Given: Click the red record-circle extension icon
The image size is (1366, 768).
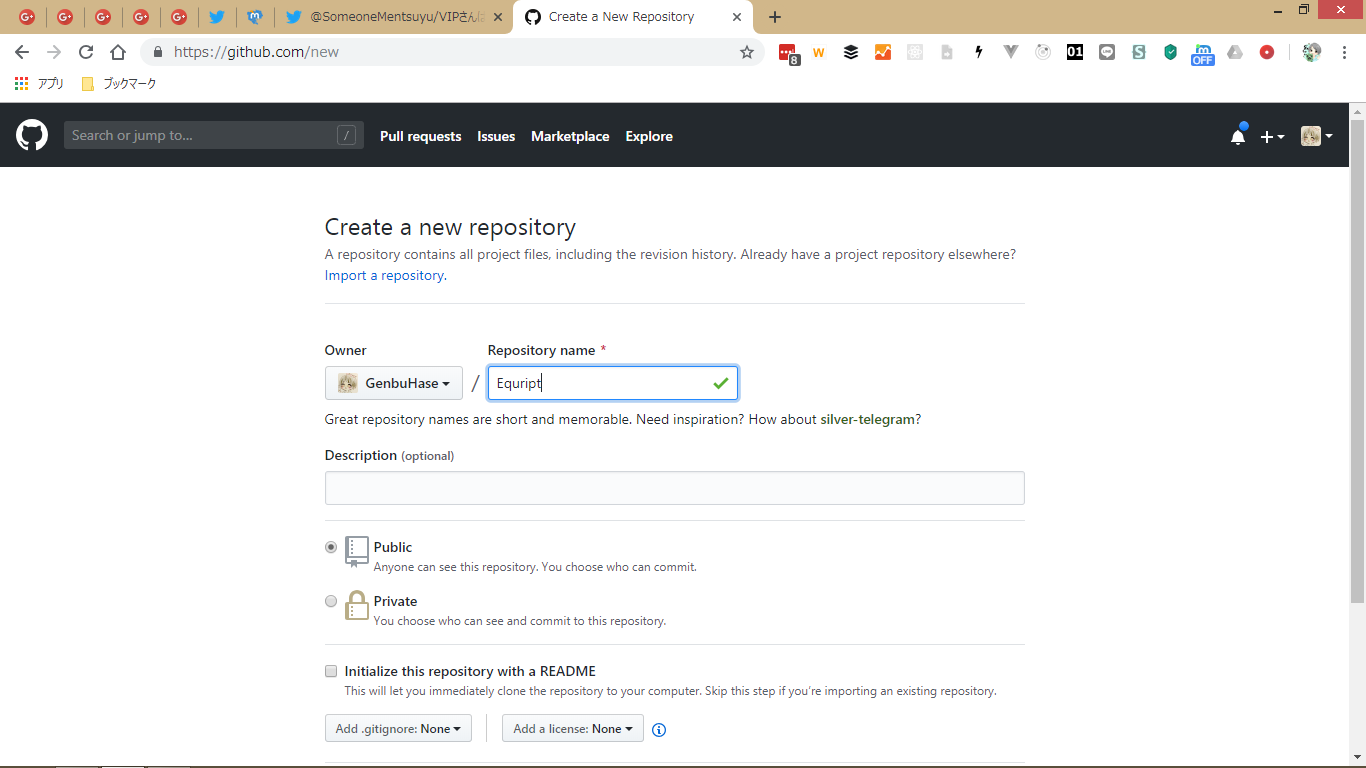Looking at the screenshot, I should click(1267, 52).
